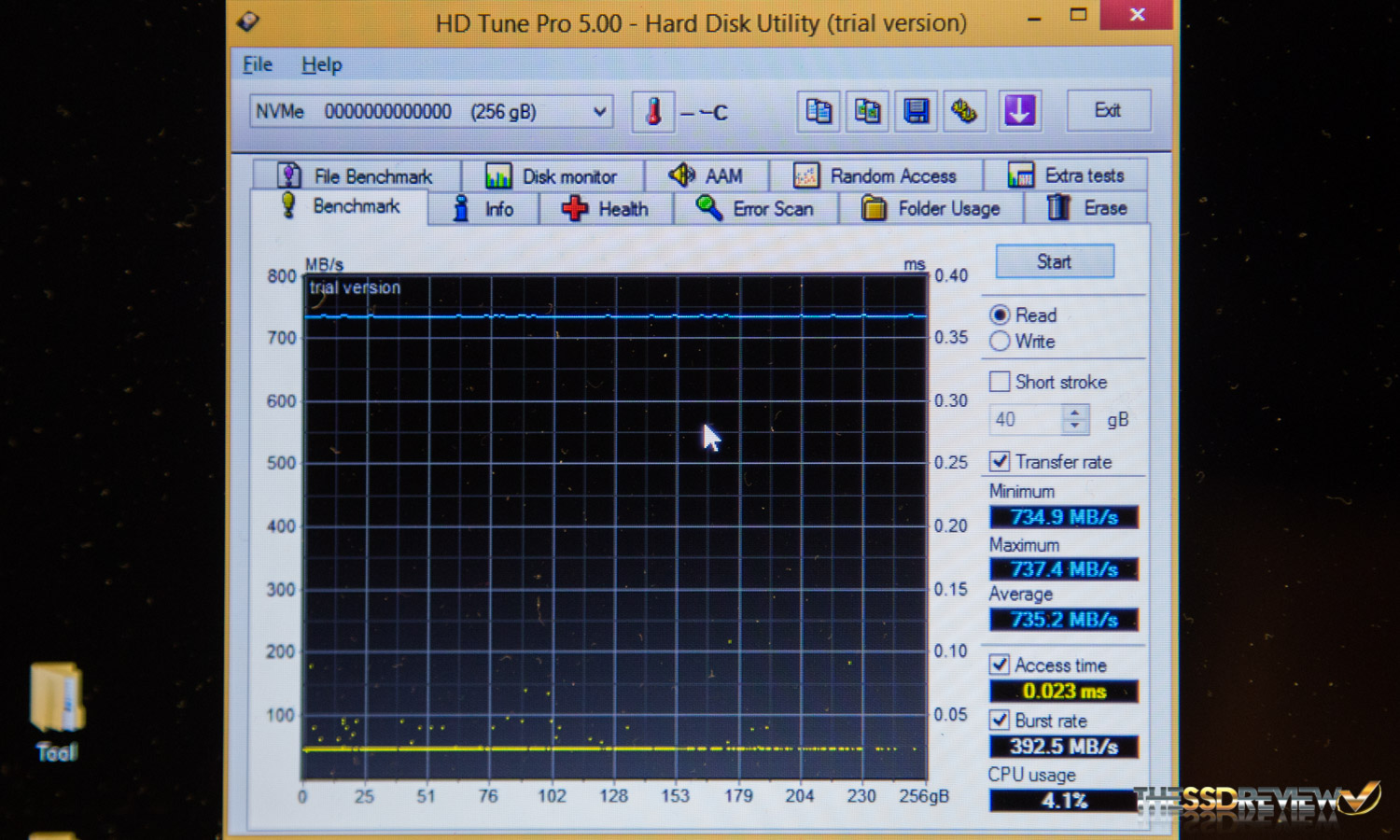Click the copy screenshot to clipboard icon

[x=867, y=112]
